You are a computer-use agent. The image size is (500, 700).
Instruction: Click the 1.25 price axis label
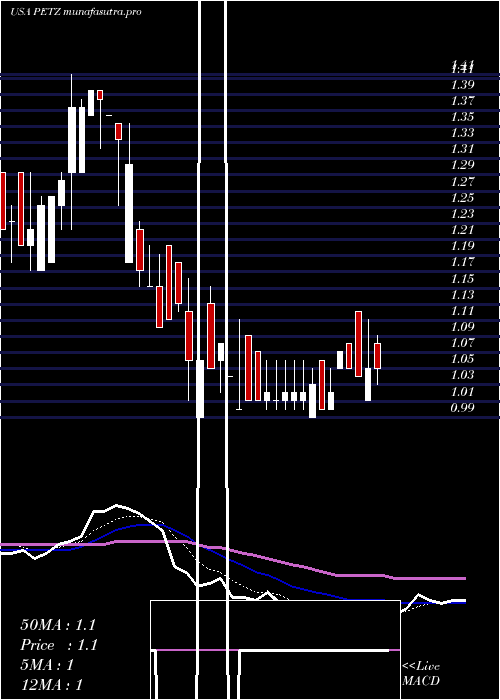coord(462,197)
